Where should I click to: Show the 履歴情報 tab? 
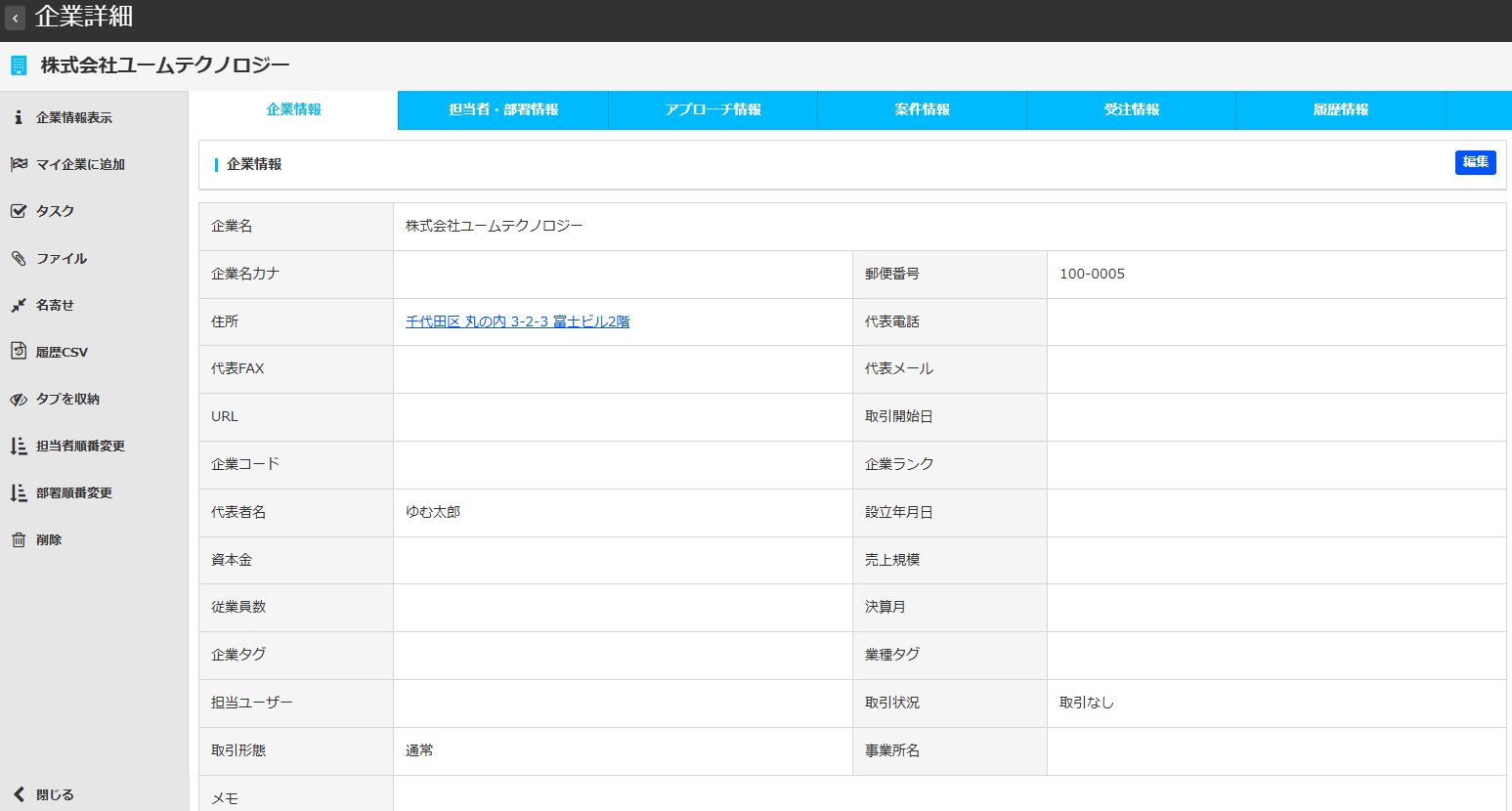tap(1340, 109)
